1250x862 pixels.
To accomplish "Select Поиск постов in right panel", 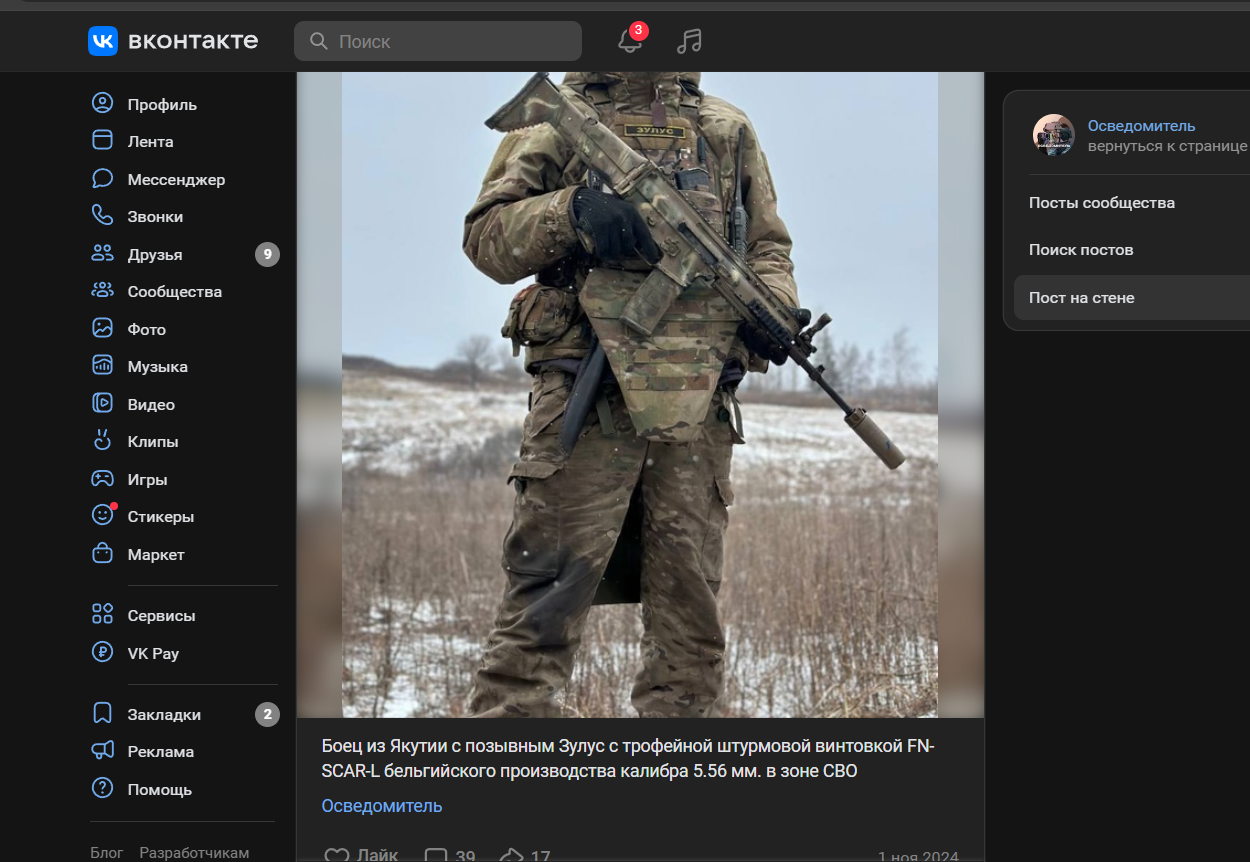I will (x=1081, y=250).
